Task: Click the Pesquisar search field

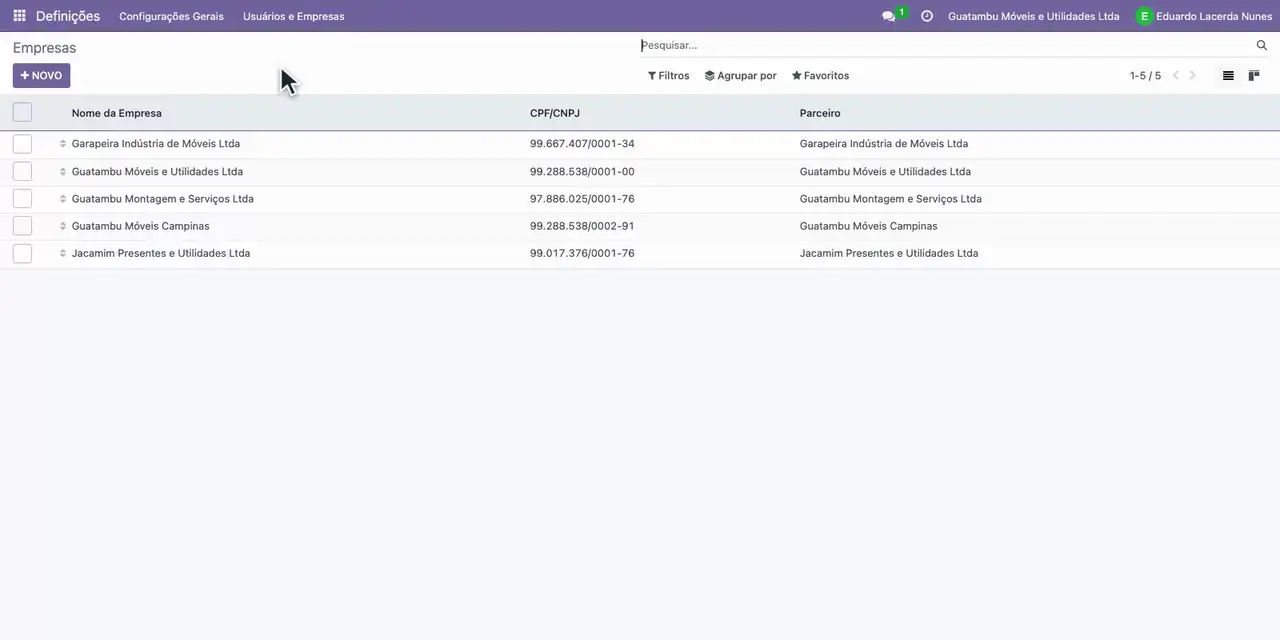Action: click(945, 45)
